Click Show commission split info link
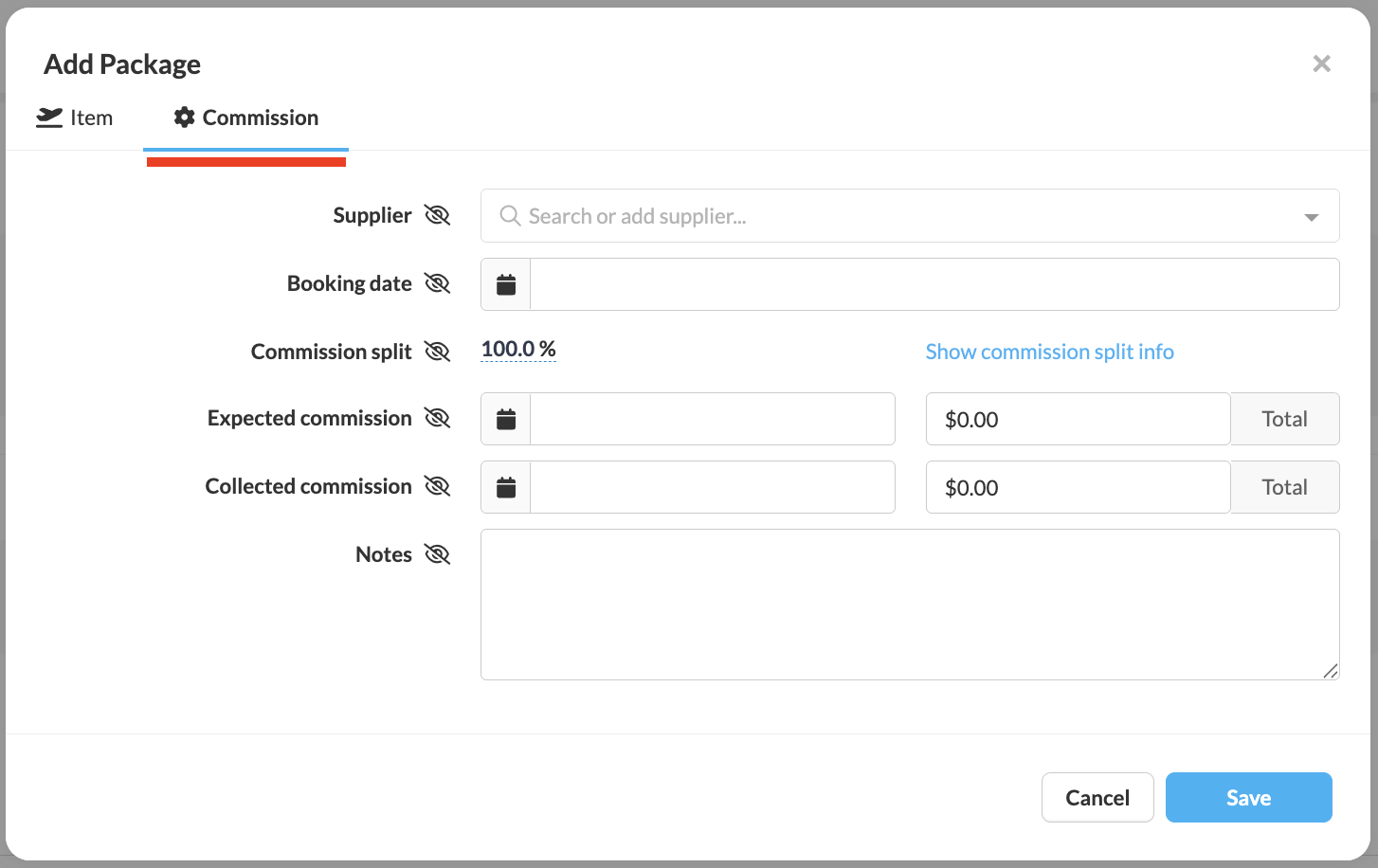Viewport: 1378px width, 868px height. [1049, 352]
